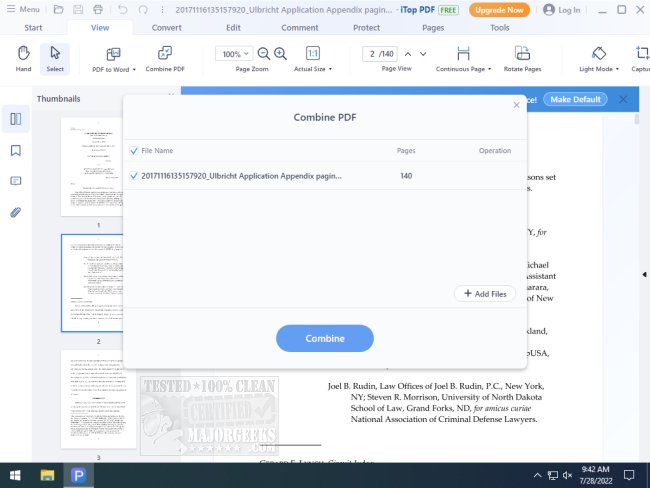This screenshot has height=488, width=650.
Task: Click the Light Mode icon
Action: 599,53
